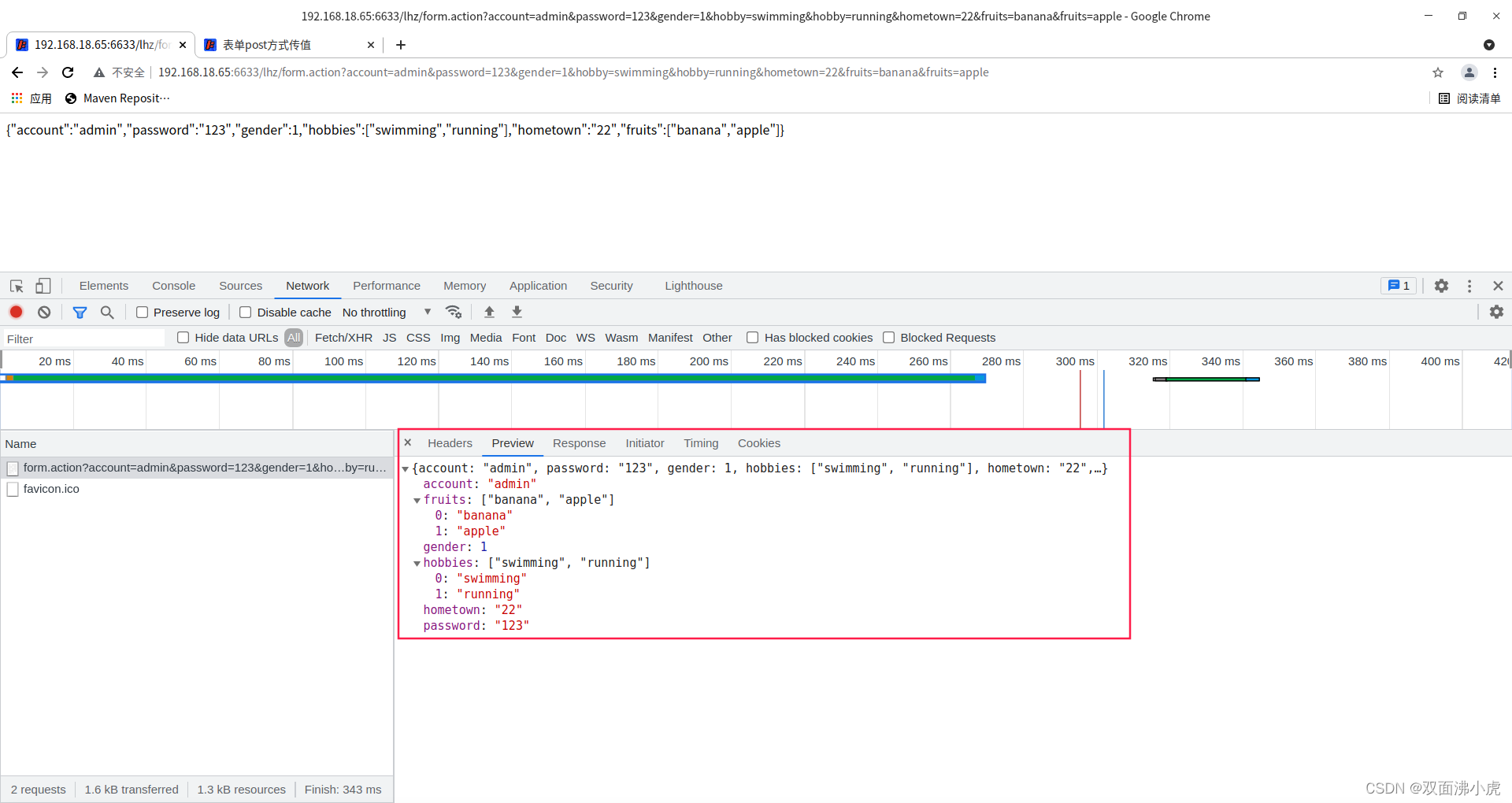Viewport: 1512px width, 803px height.
Task: Enable Hide data URLs
Action: 183,337
